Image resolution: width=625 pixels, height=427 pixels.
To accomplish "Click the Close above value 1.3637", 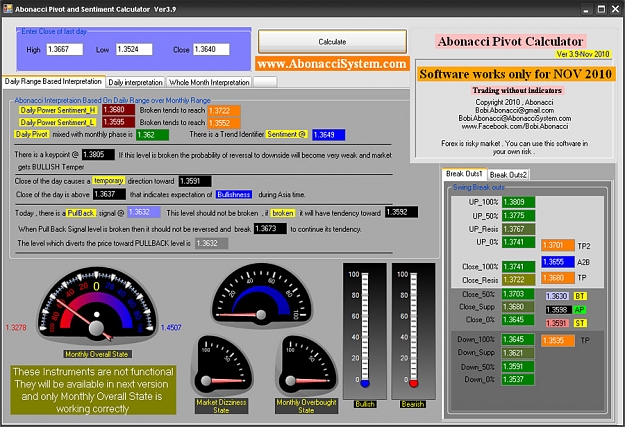I will point(109,194).
